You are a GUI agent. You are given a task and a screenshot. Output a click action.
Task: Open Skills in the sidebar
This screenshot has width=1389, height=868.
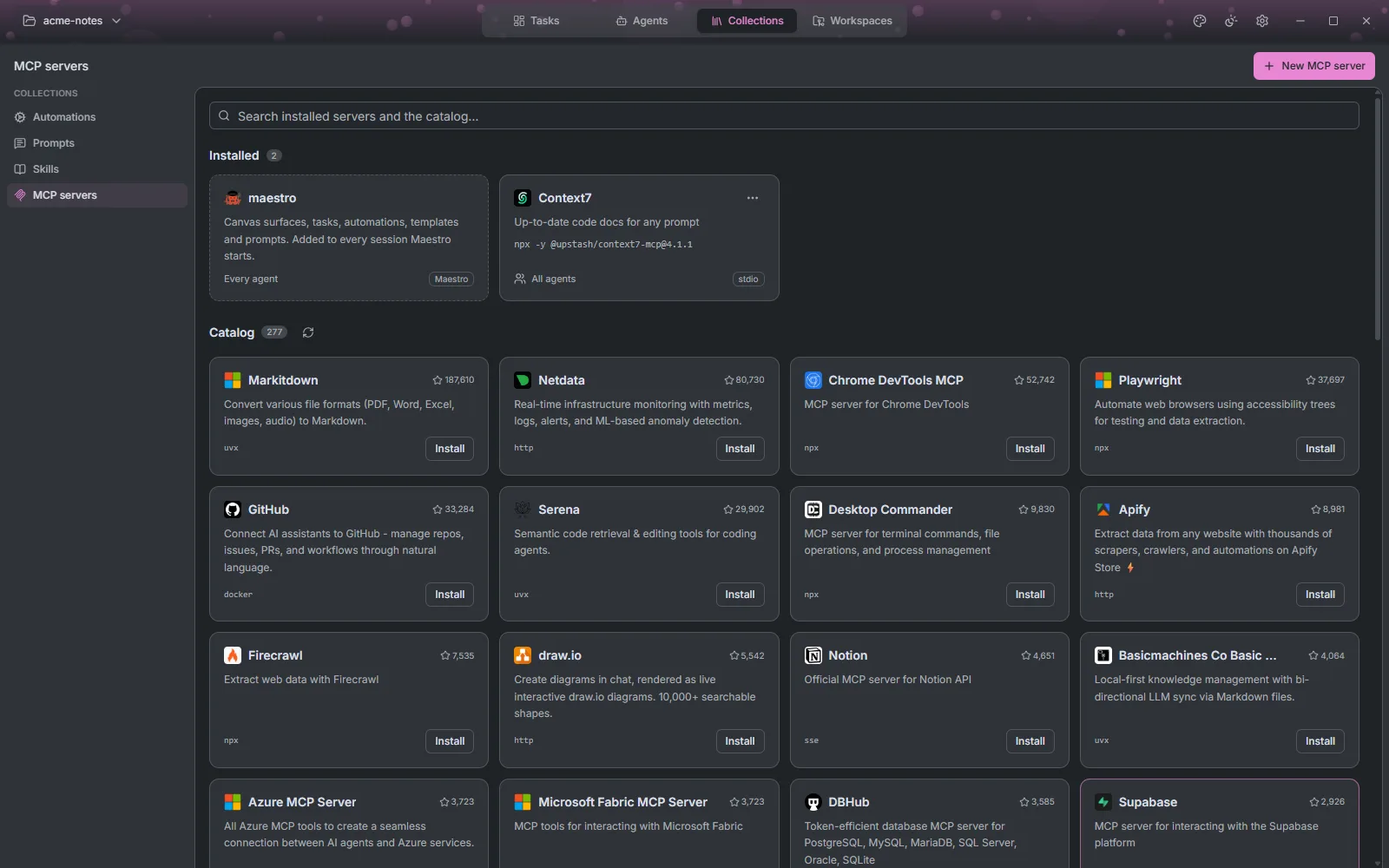97,169
